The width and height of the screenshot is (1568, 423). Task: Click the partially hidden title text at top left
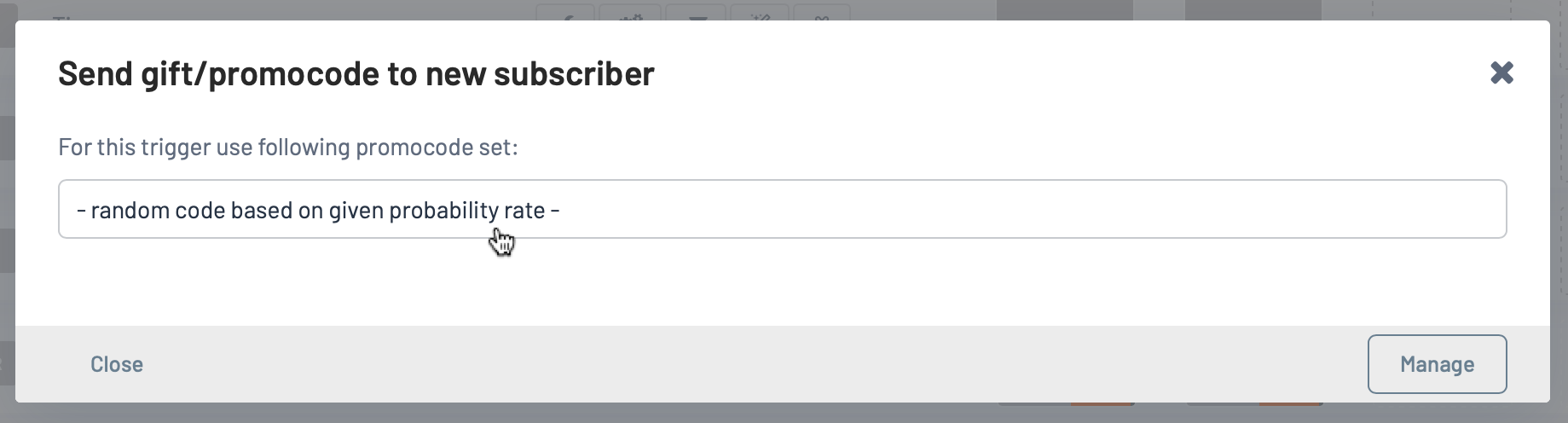[64, 17]
